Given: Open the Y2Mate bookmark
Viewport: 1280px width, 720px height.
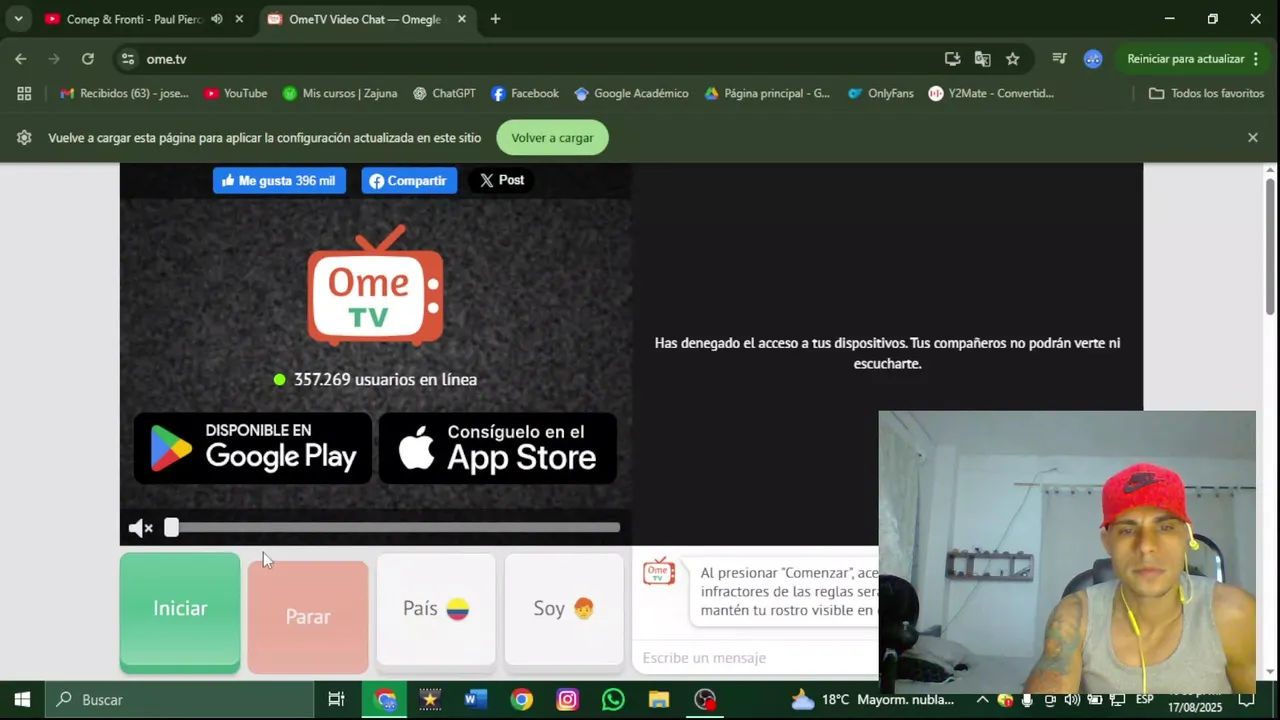Looking at the screenshot, I should (x=991, y=93).
